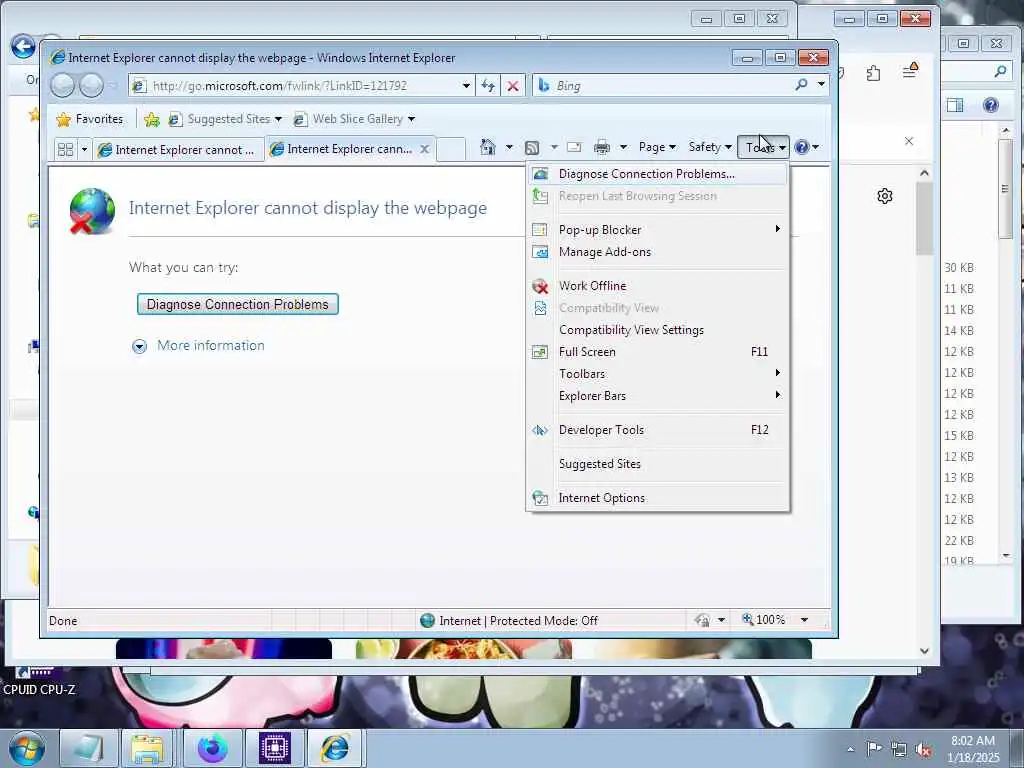Click Add to Favorites Bar star icon

152,119
